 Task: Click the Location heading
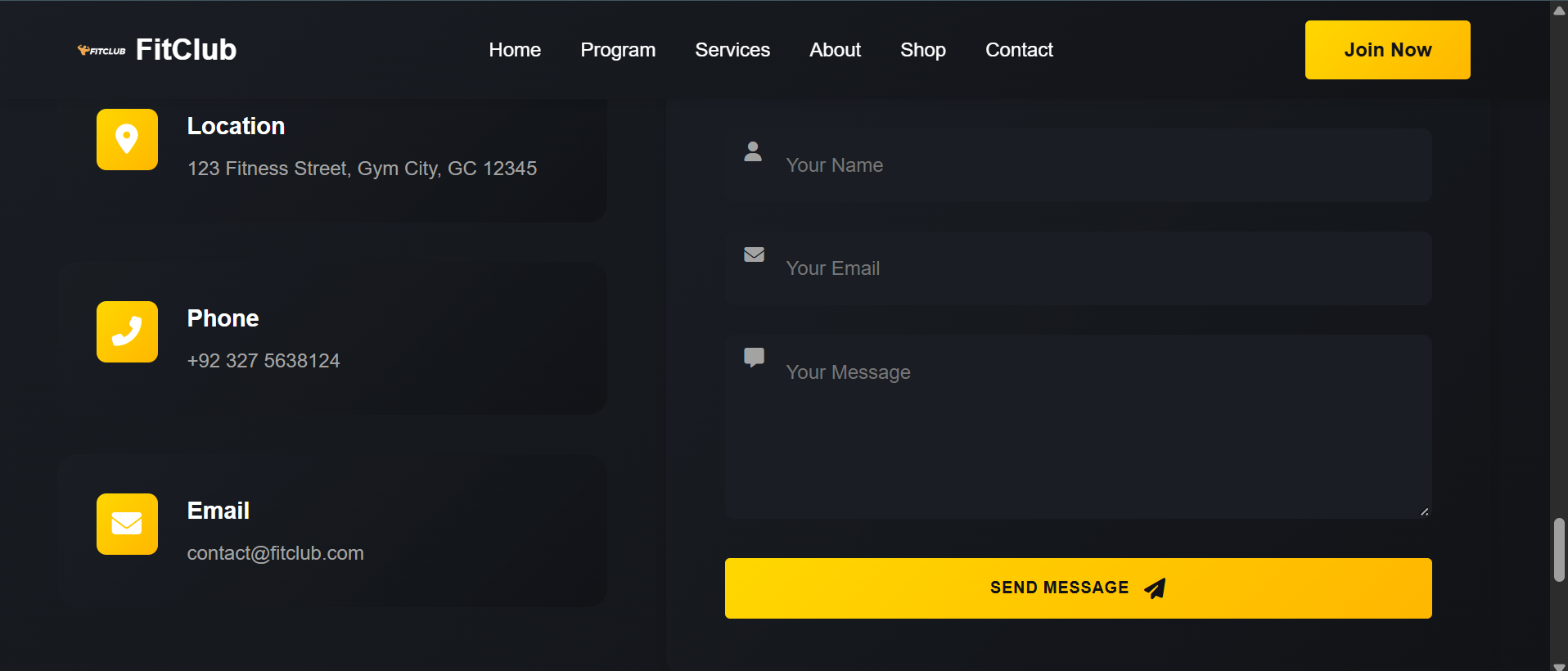click(x=237, y=126)
